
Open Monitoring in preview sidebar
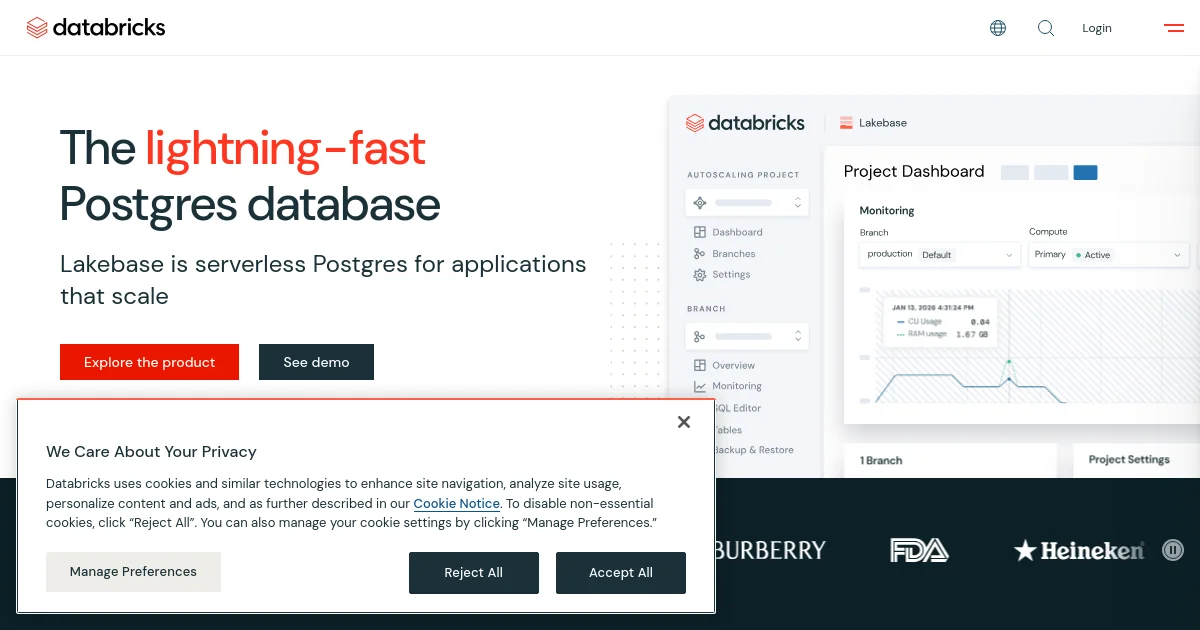(x=737, y=386)
